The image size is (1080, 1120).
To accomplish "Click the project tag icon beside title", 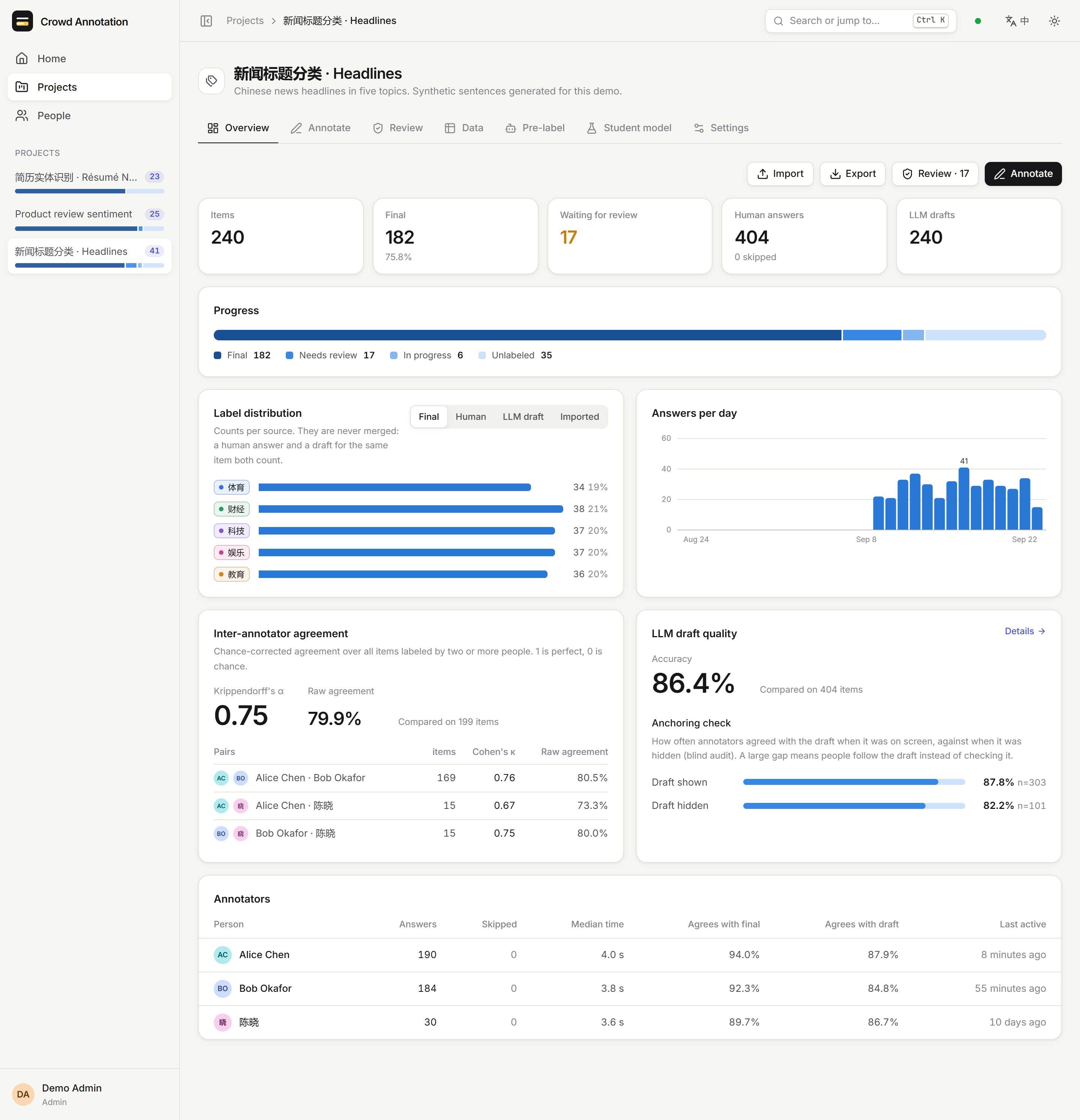I will coord(211,81).
